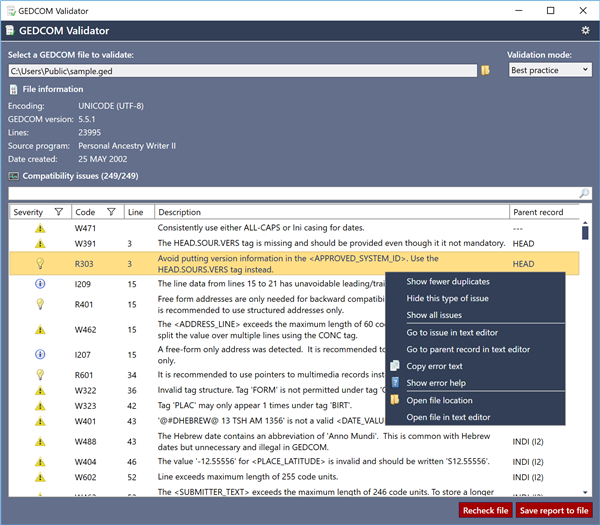Click Save report to file button

[x=554, y=510]
